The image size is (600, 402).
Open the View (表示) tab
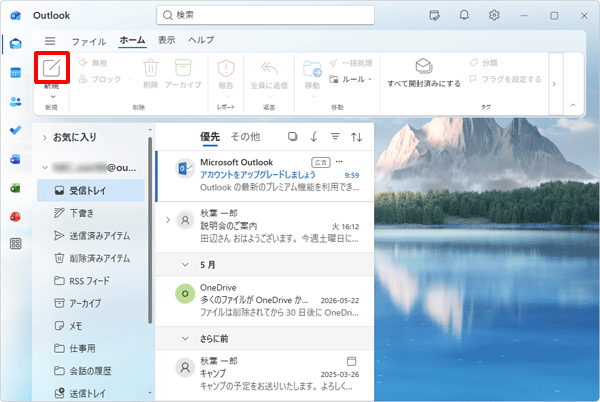167,40
